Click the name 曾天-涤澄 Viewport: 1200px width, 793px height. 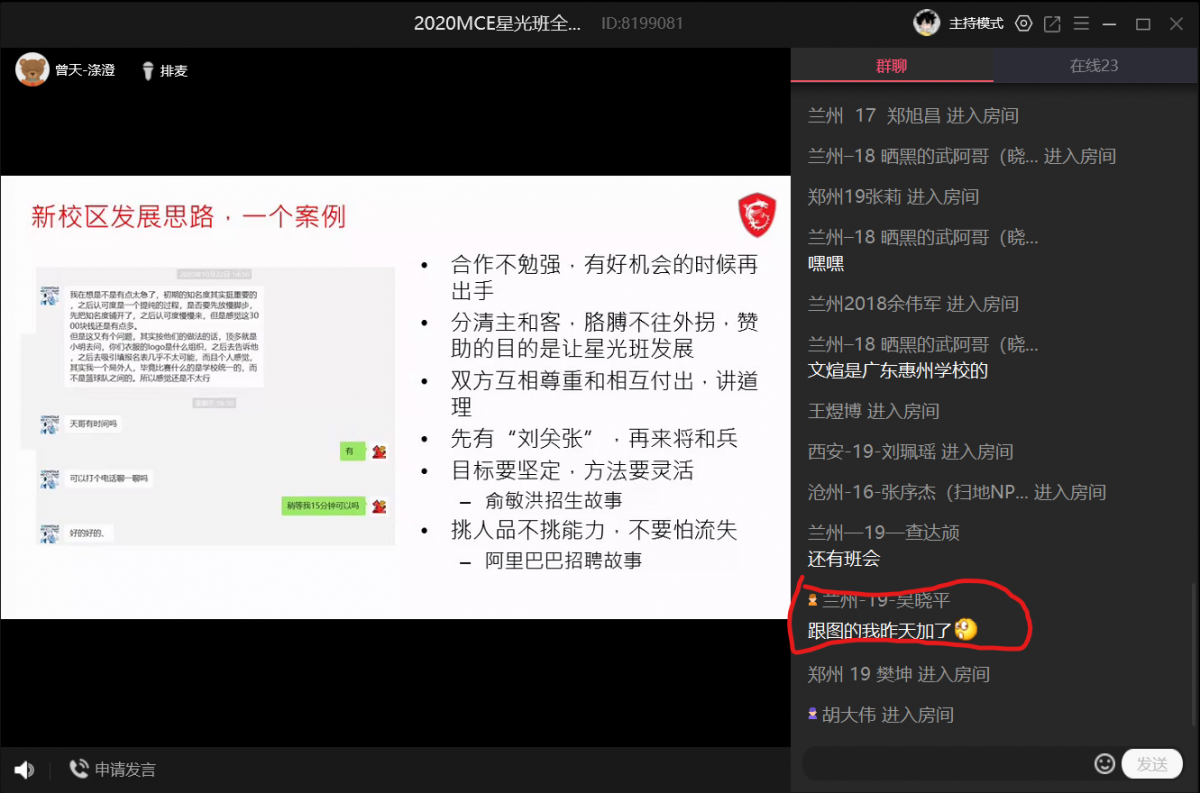tap(85, 70)
